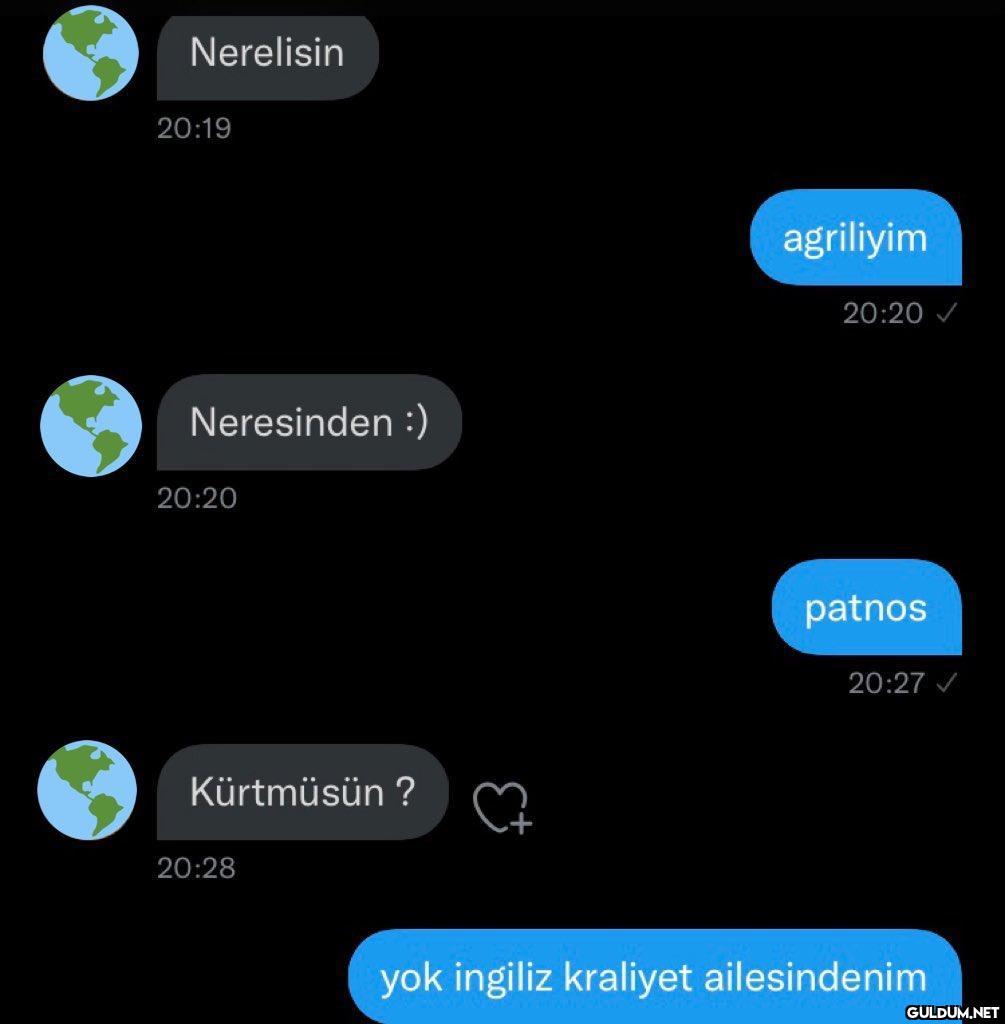
Task: Add a reaction with the heart-plus icon
Action: point(502,808)
